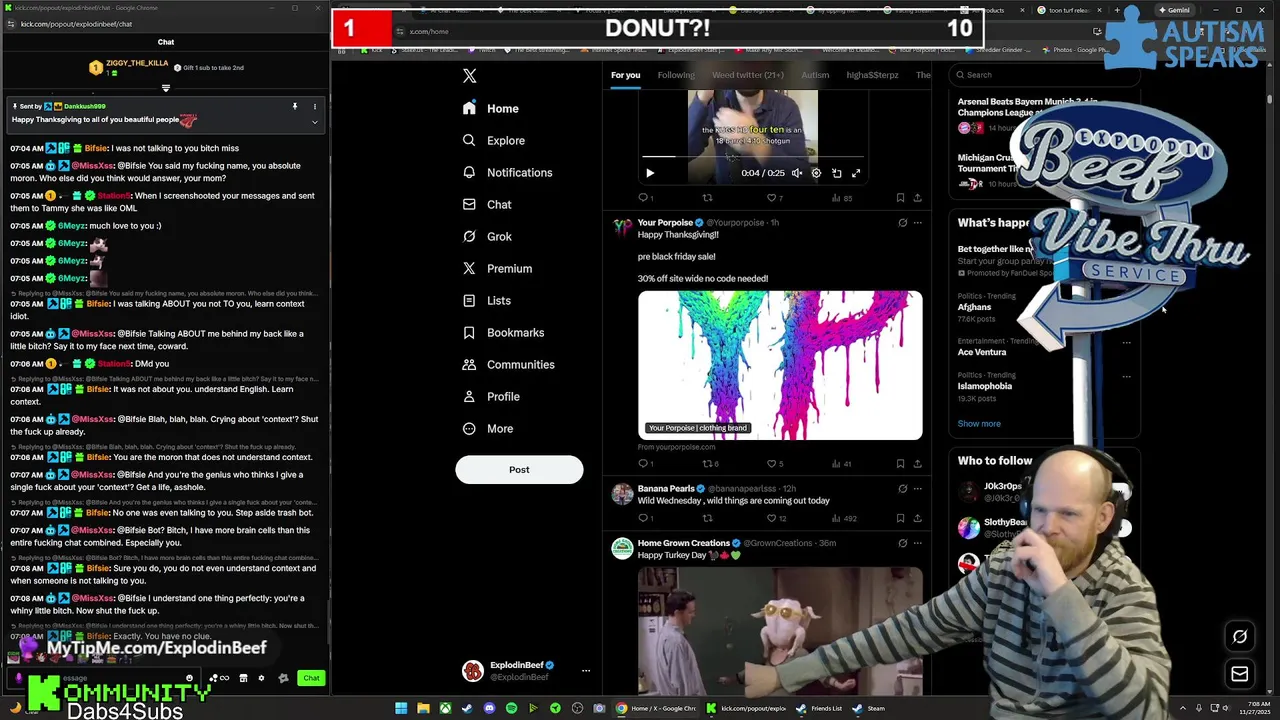Share the Banana Pearls post
The image size is (1280, 720).
[917, 518]
